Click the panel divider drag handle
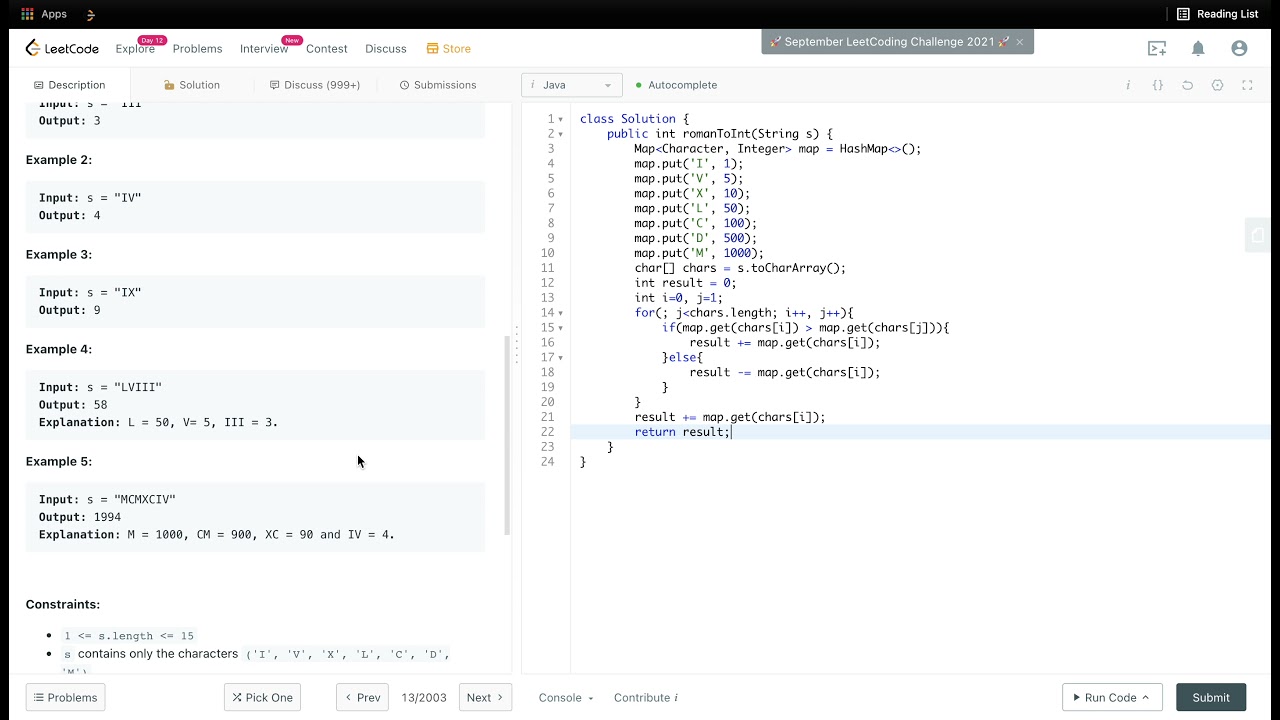 coord(516,344)
